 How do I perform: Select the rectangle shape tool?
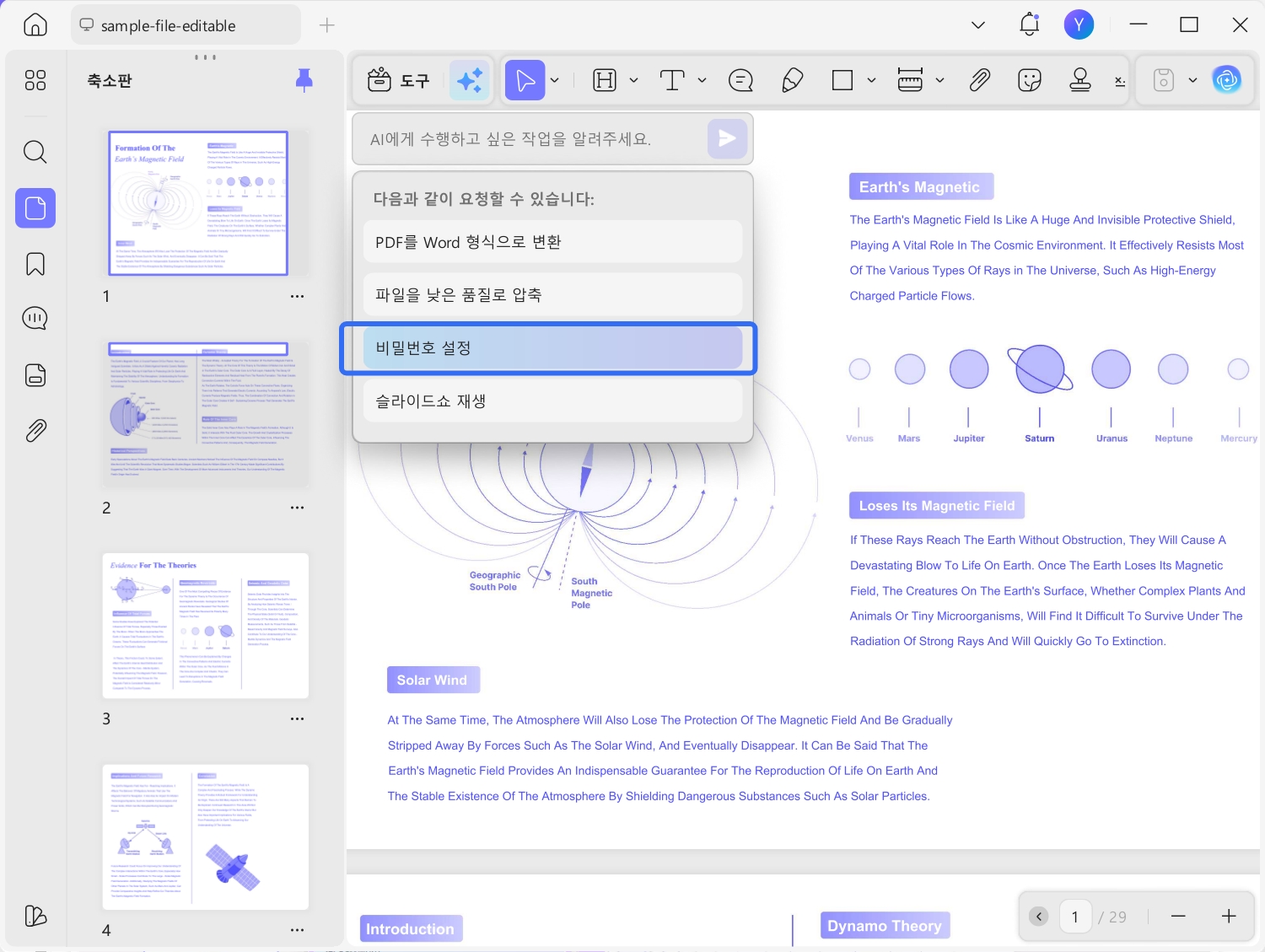[x=842, y=80]
